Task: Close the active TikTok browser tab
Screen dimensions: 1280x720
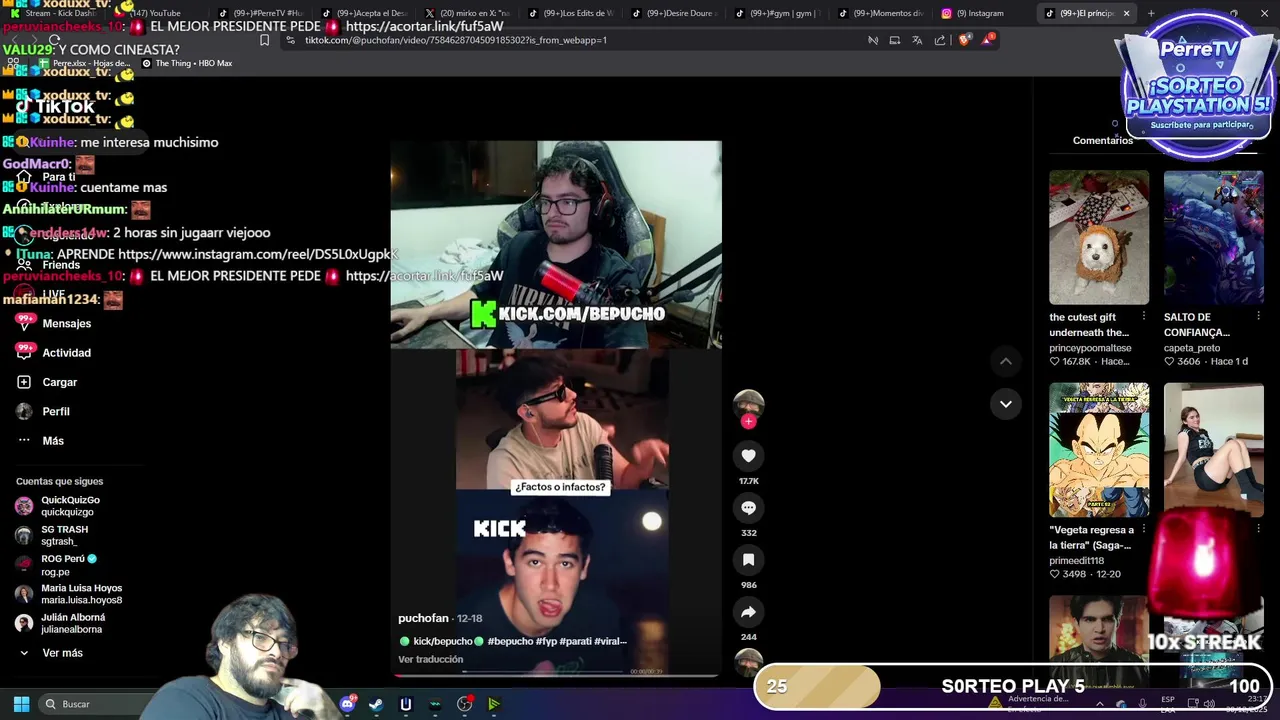Action: [x=1126, y=13]
